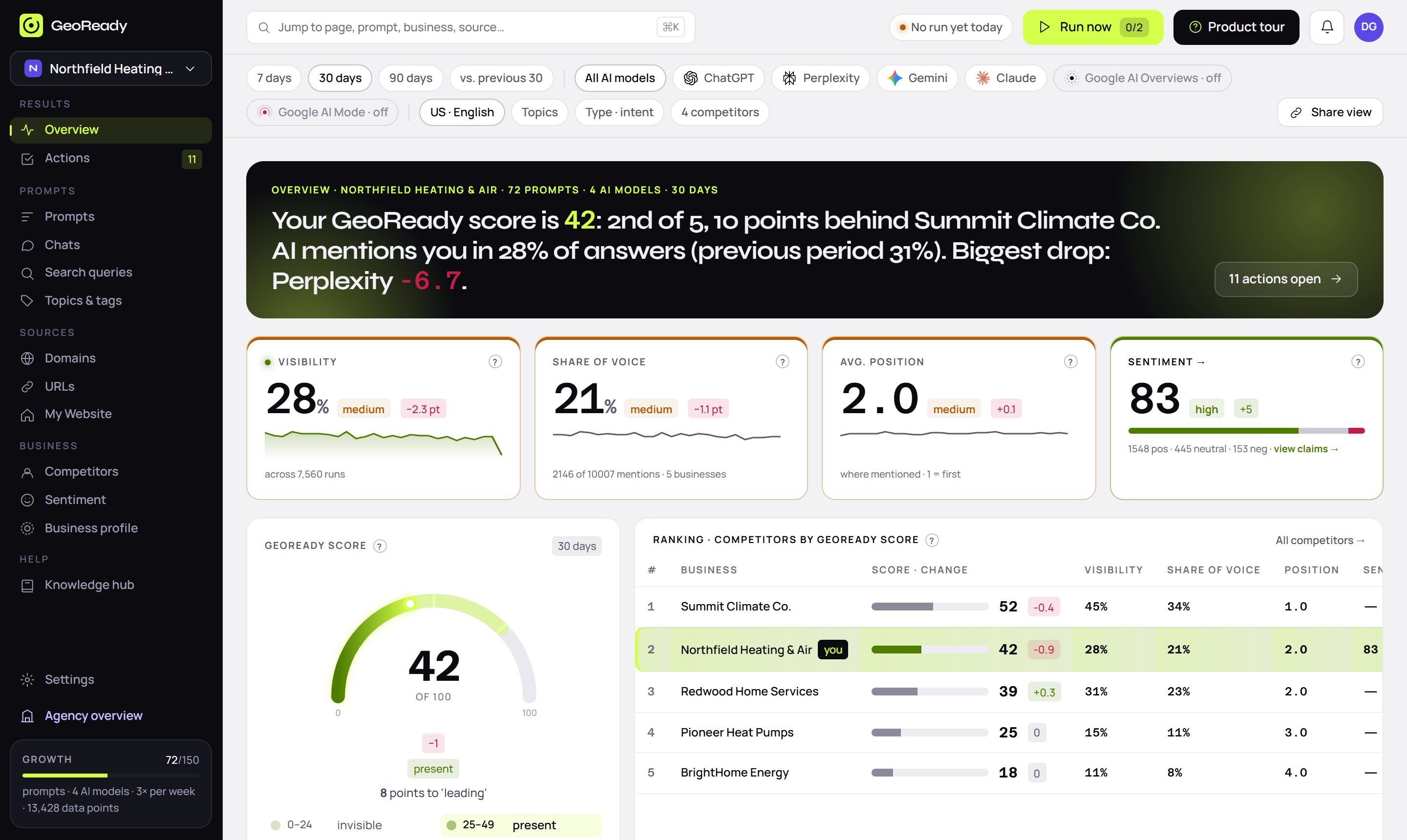Click Run now button

[x=1092, y=26]
